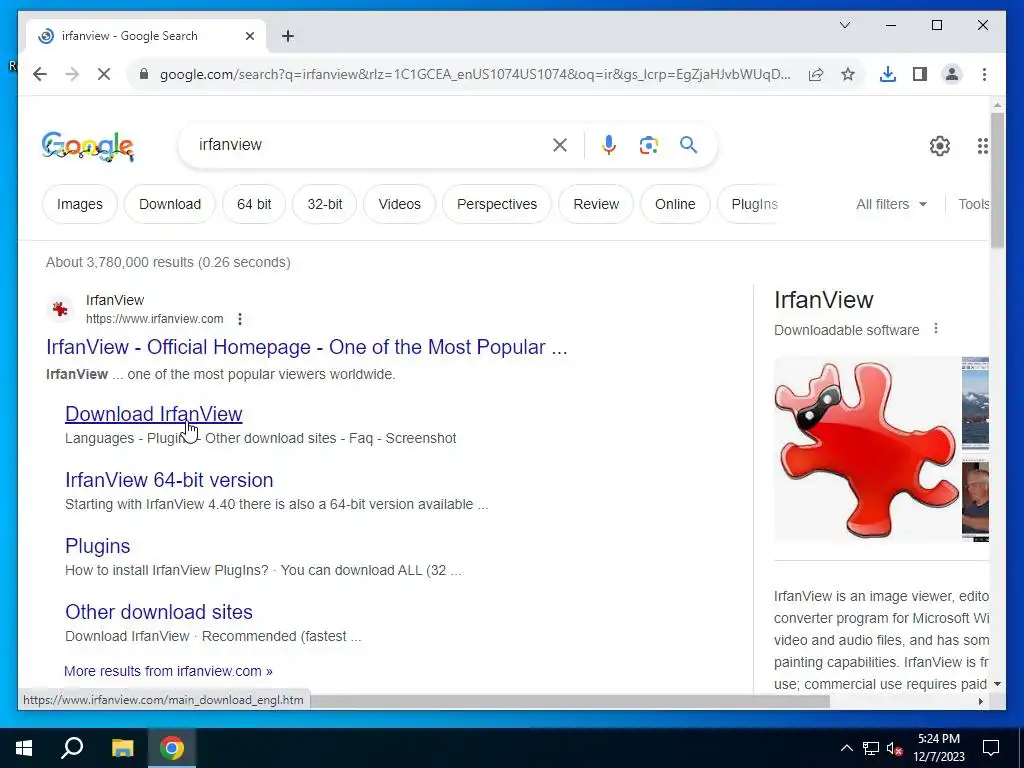Viewport: 1024px width, 768px height.
Task: Open Chrome three-dot menu
Action: (984, 74)
